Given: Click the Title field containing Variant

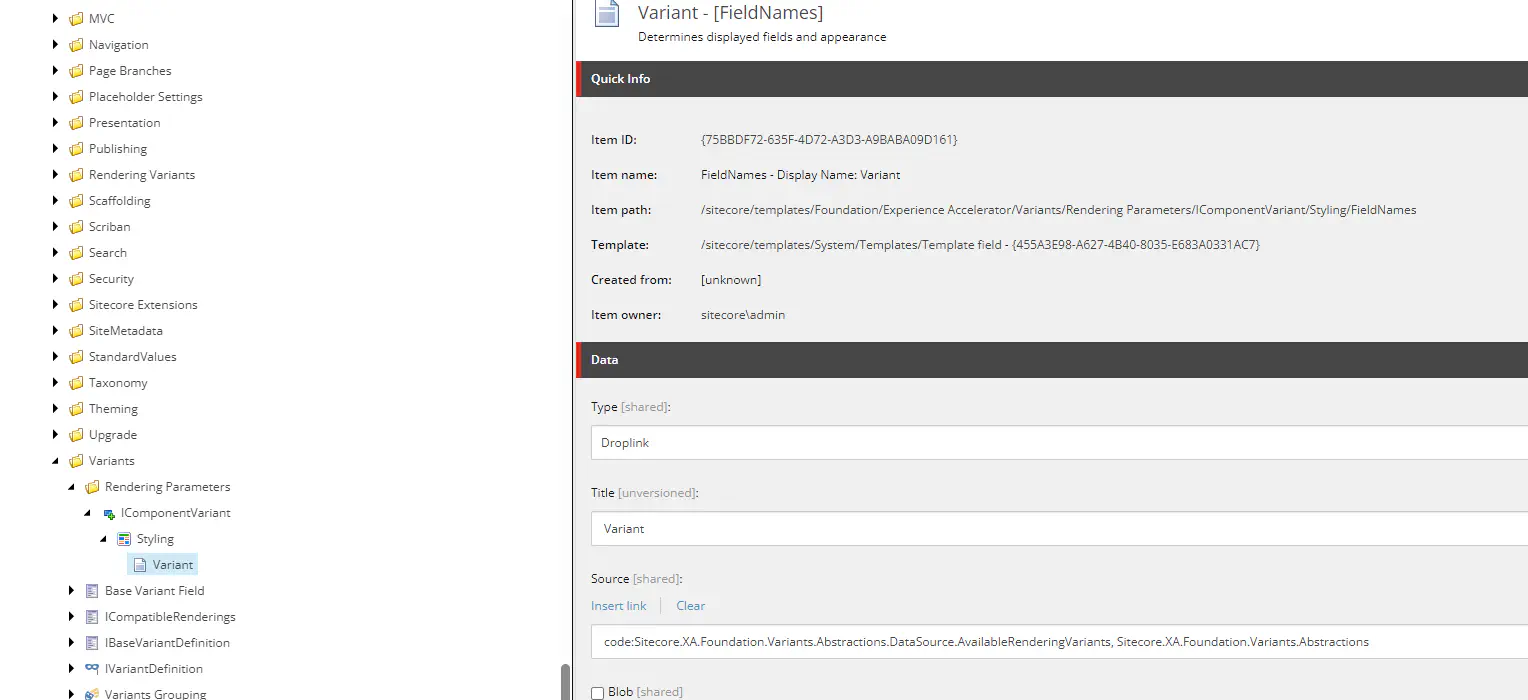Looking at the screenshot, I should (x=1059, y=529).
